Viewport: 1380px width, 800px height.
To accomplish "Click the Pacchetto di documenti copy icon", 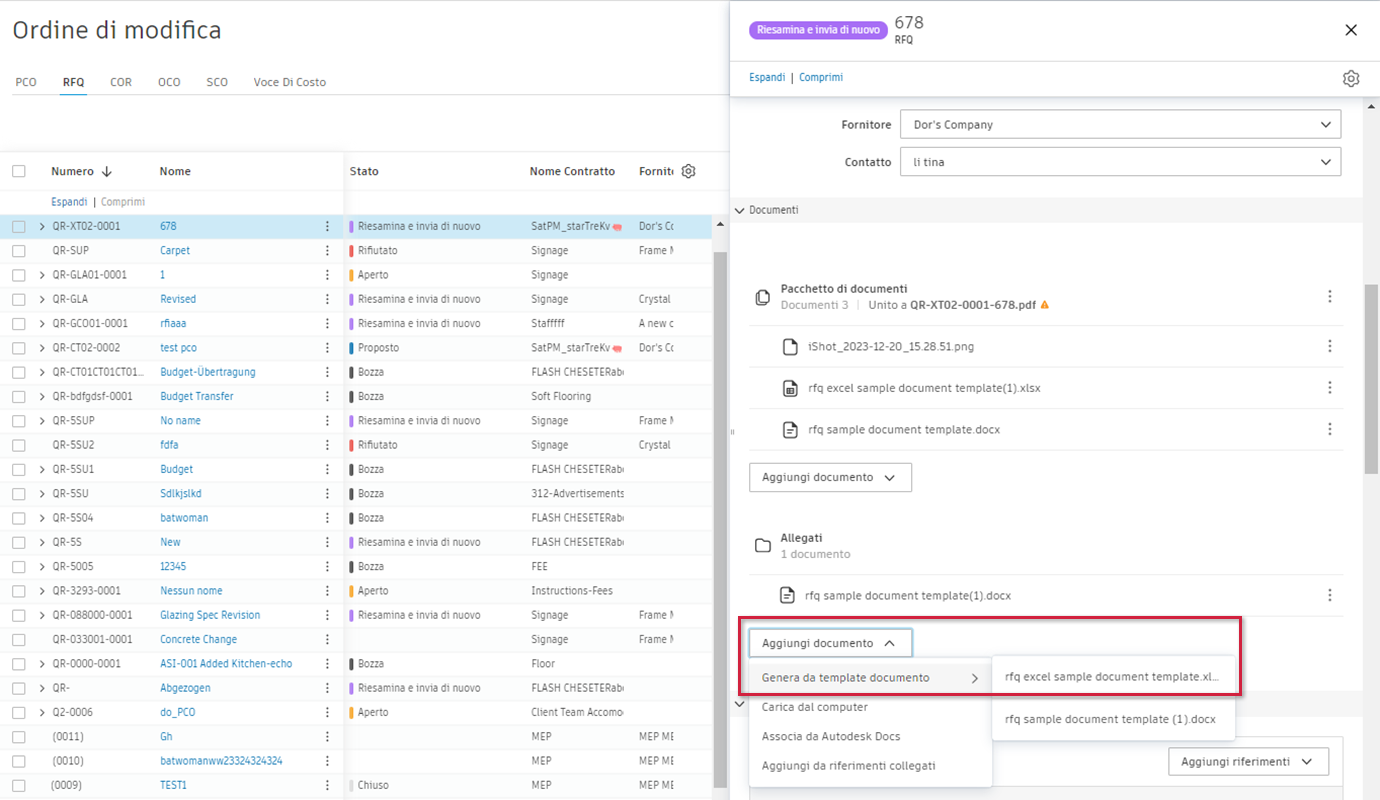I will 763,297.
